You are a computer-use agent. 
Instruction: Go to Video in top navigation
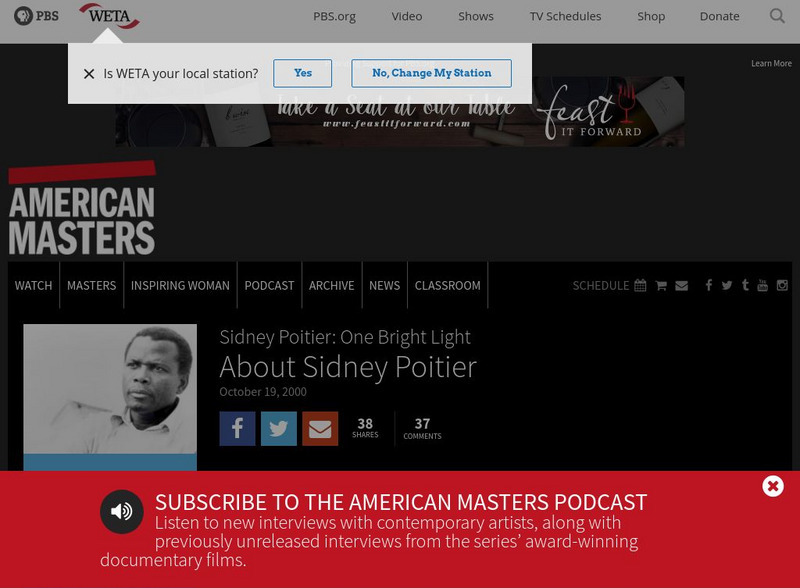(407, 16)
